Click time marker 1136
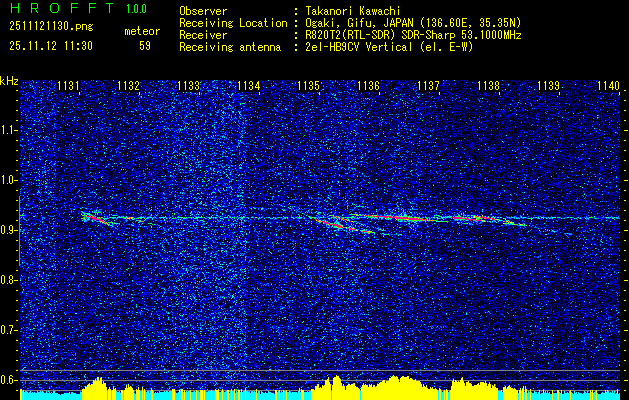This screenshot has height=400, width=629. (369, 86)
